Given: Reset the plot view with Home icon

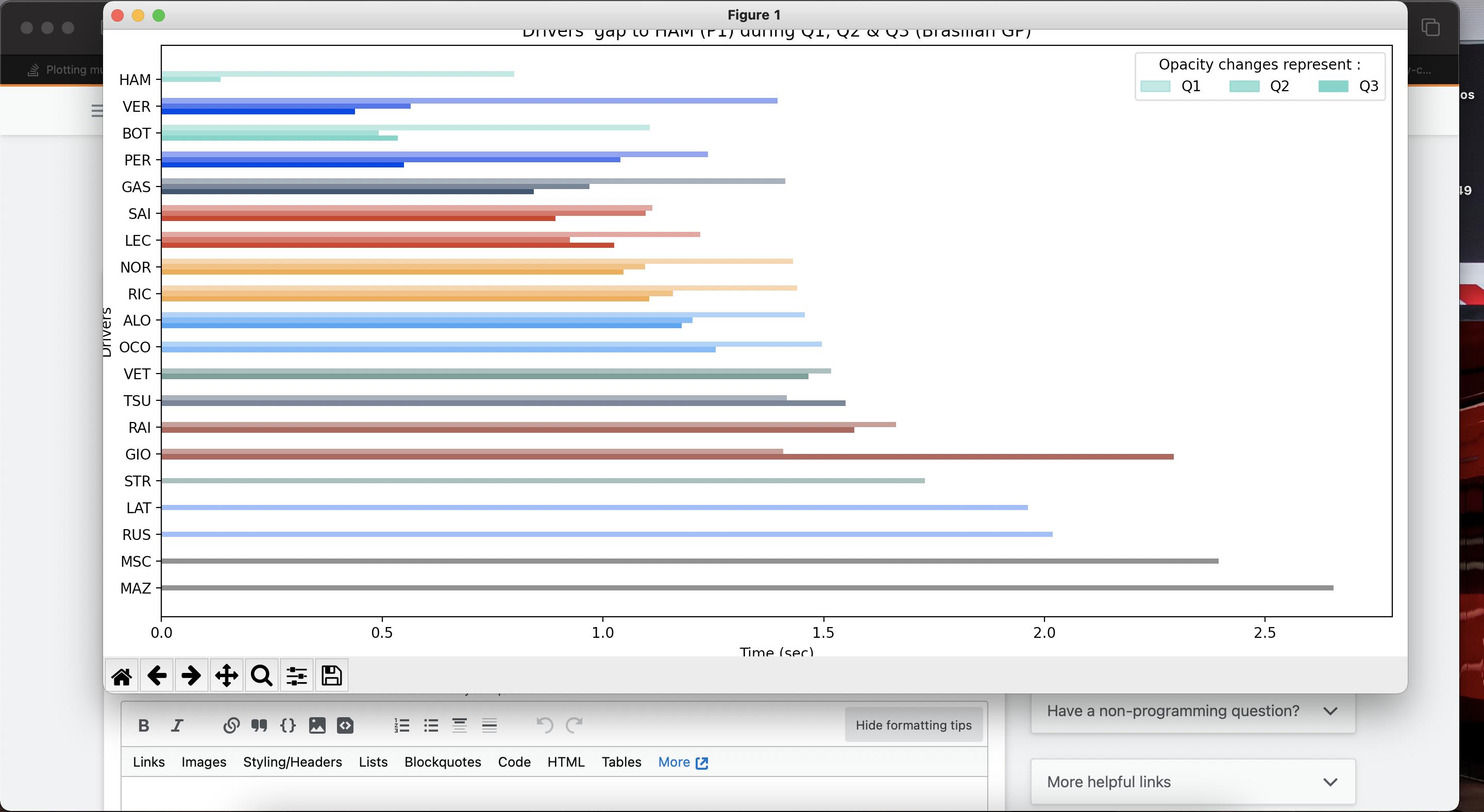Looking at the screenshot, I should [x=122, y=676].
